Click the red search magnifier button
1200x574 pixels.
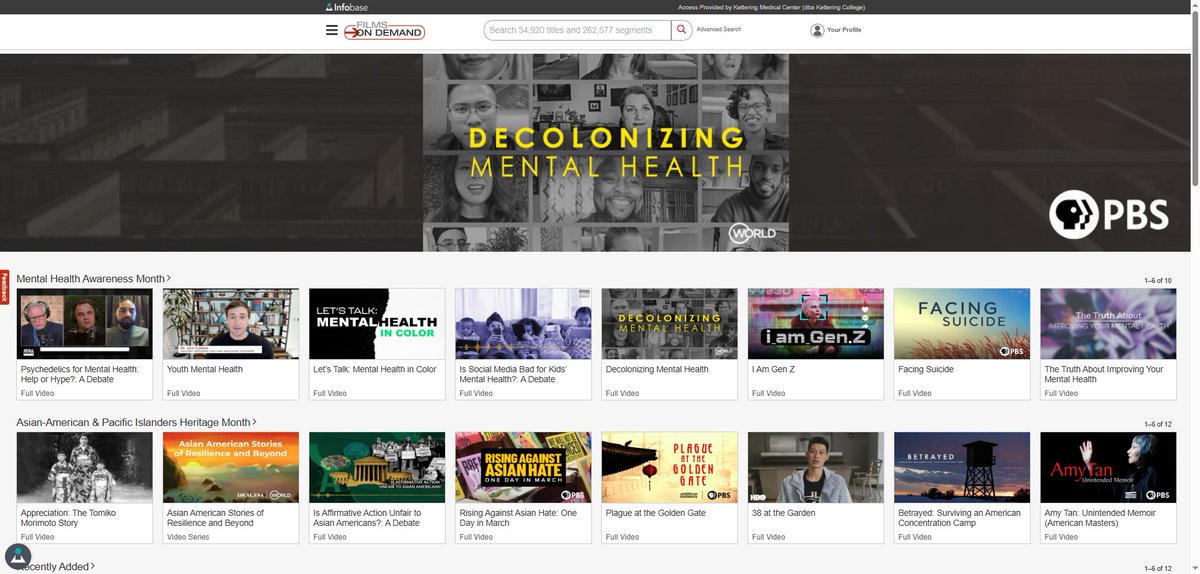681,30
